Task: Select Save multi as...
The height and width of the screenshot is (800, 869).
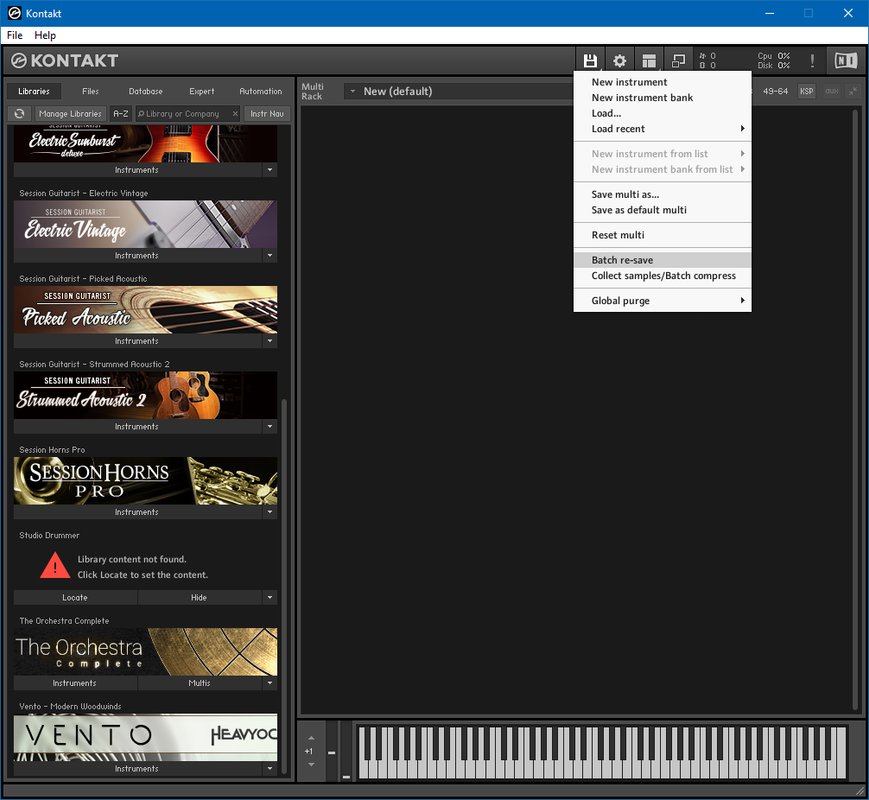Action: pos(662,195)
